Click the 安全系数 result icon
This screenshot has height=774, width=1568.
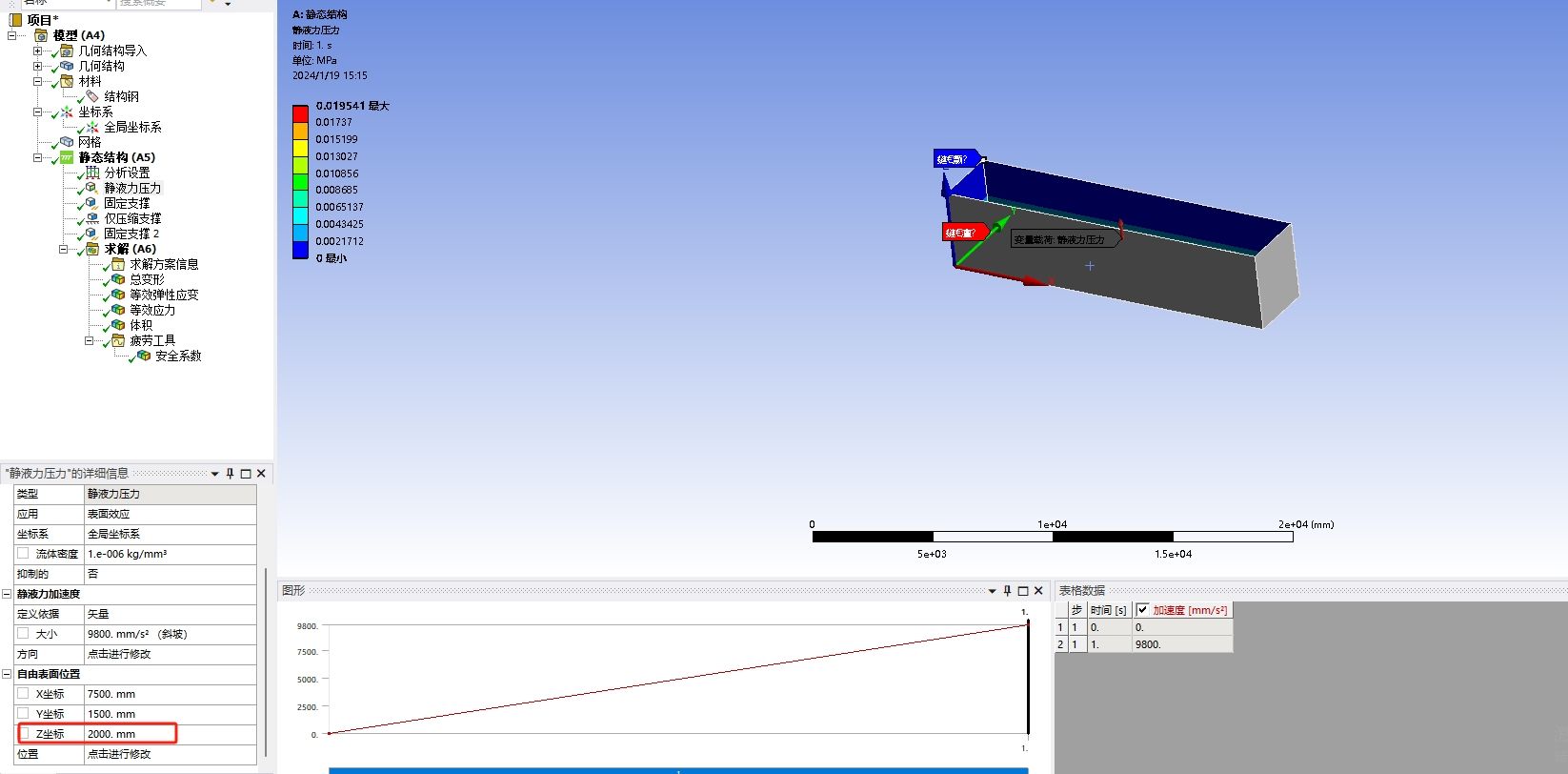(144, 356)
